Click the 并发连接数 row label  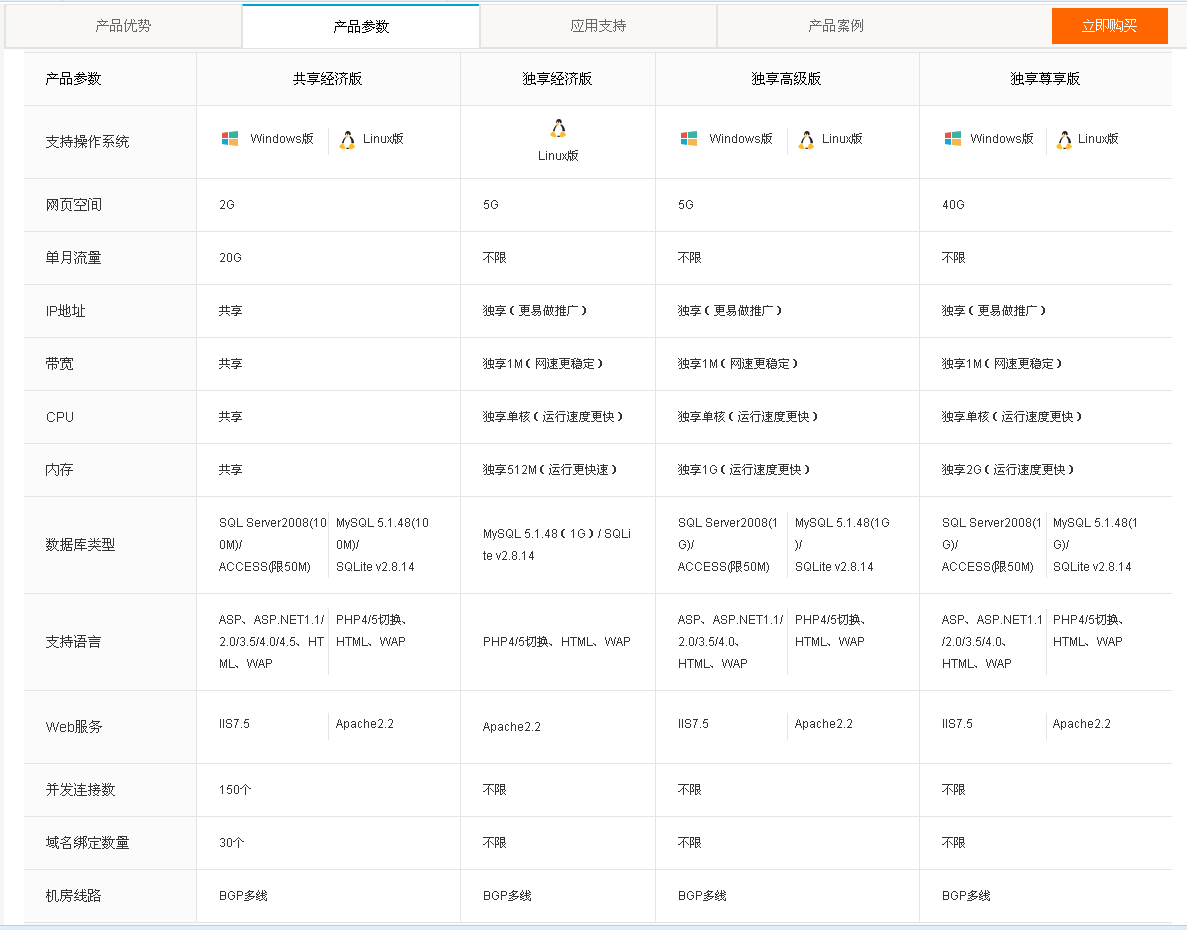80,789
